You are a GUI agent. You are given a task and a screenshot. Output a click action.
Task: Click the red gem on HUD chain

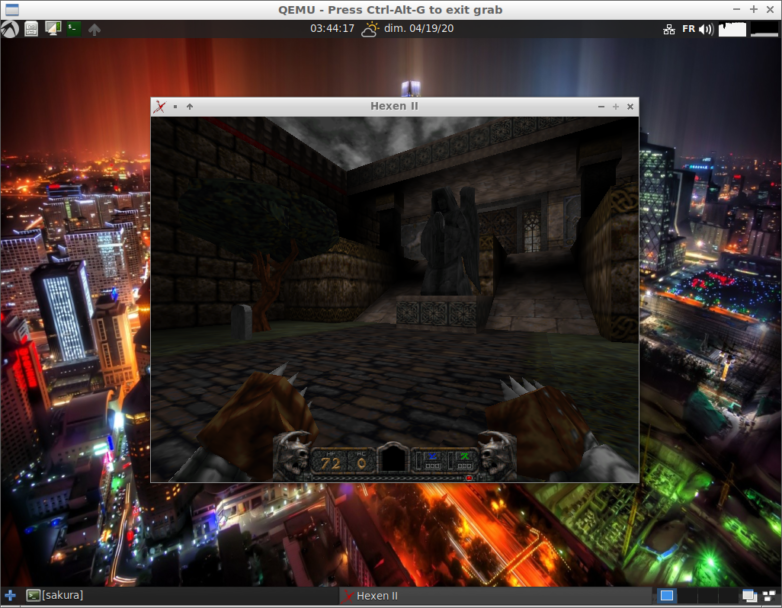pos(469,478)
